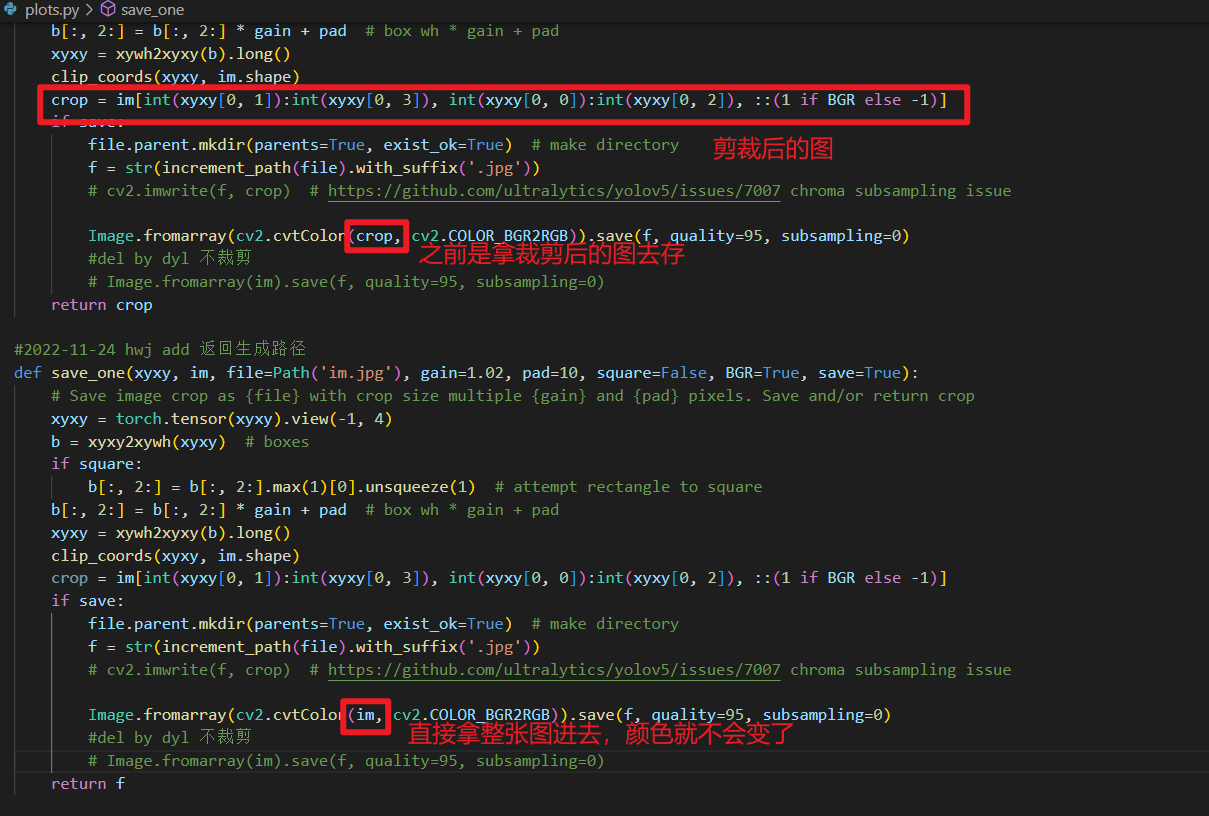
Task: Place cursor on the def save_one function name
Action: (x=87, y=373)
